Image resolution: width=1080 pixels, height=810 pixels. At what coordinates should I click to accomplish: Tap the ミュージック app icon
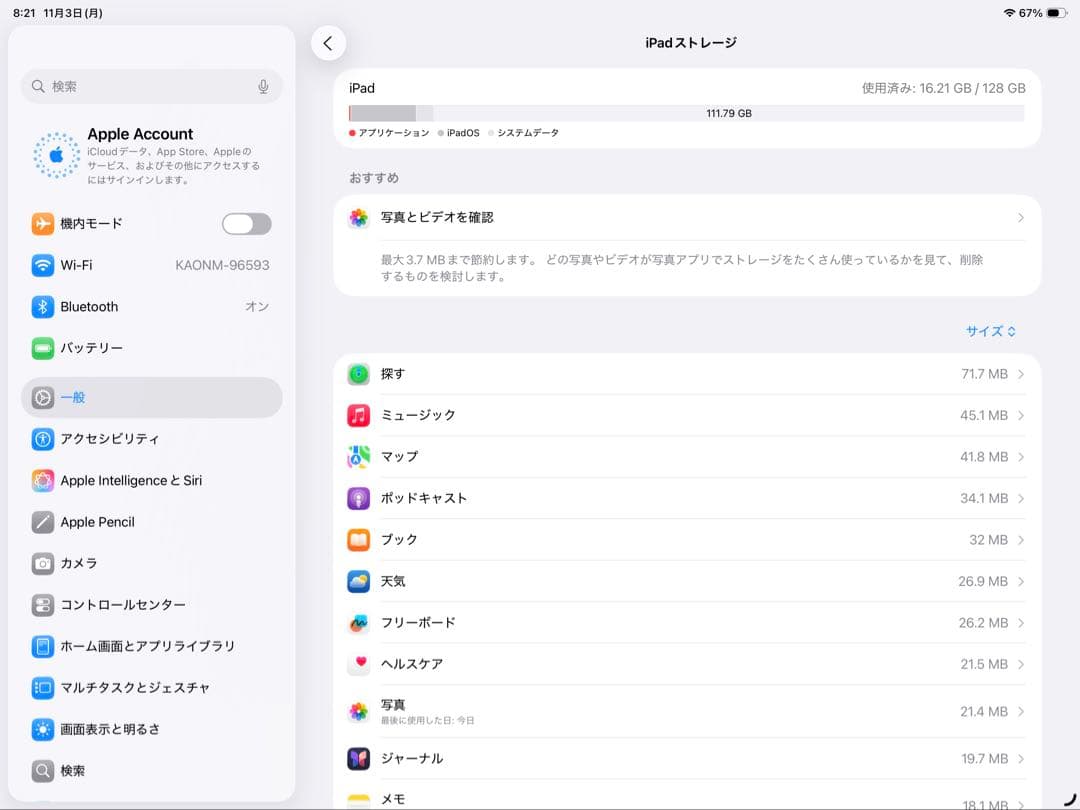click(358, 415)
